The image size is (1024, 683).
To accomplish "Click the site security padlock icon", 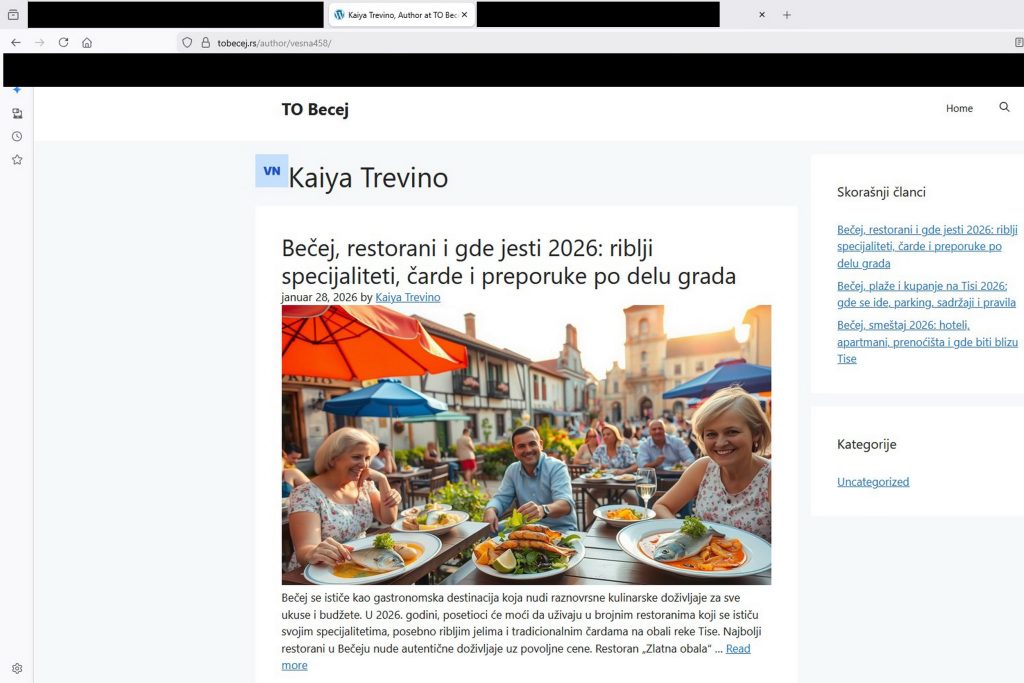I will point(205,43).
